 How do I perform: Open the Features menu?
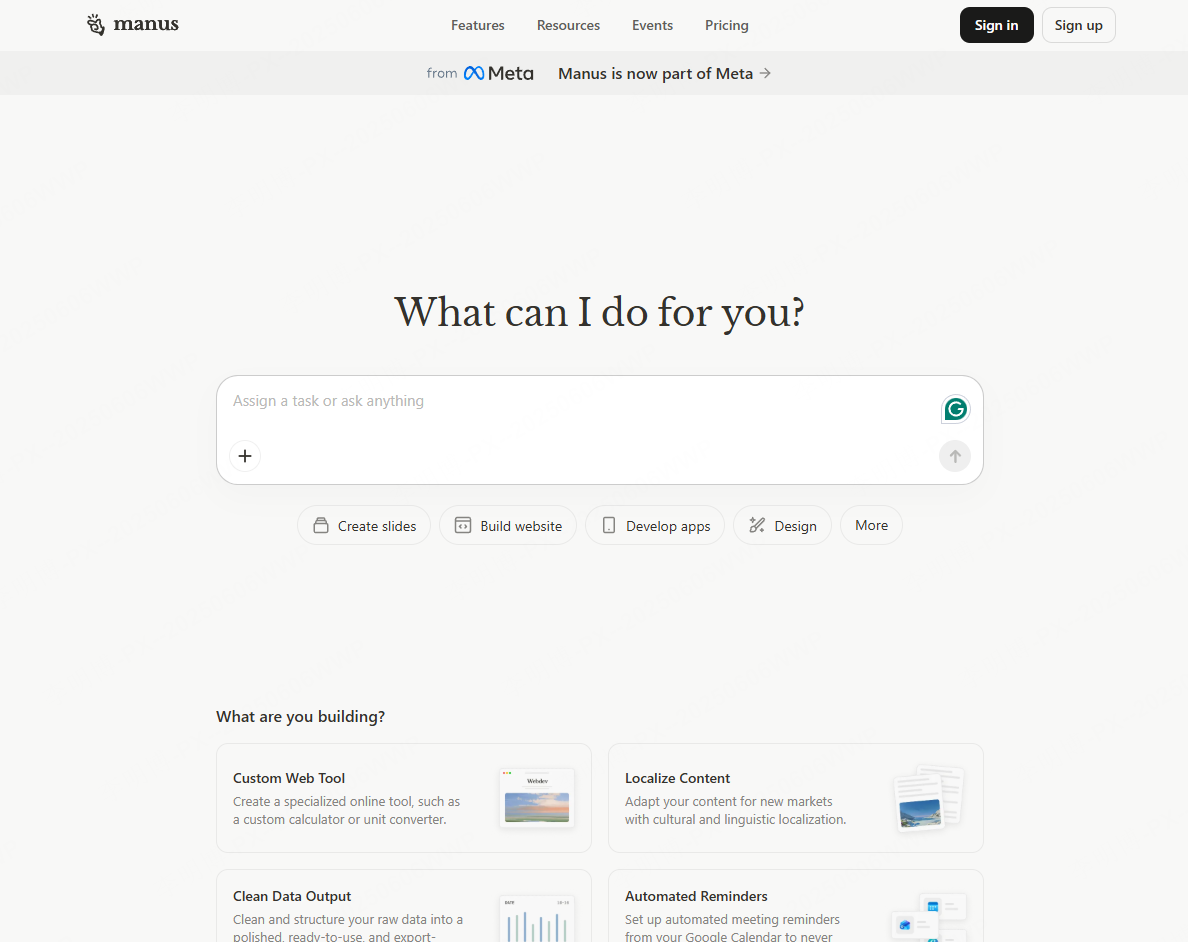click(478, 25)
